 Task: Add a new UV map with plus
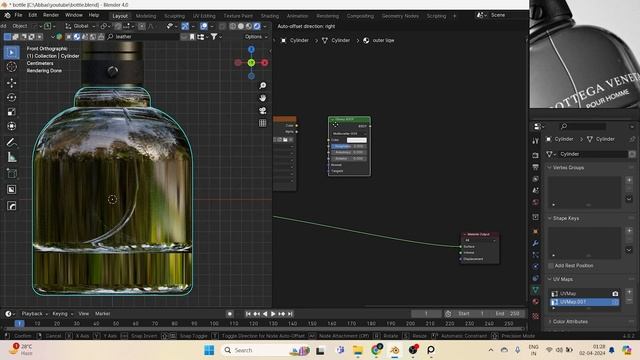629,292
